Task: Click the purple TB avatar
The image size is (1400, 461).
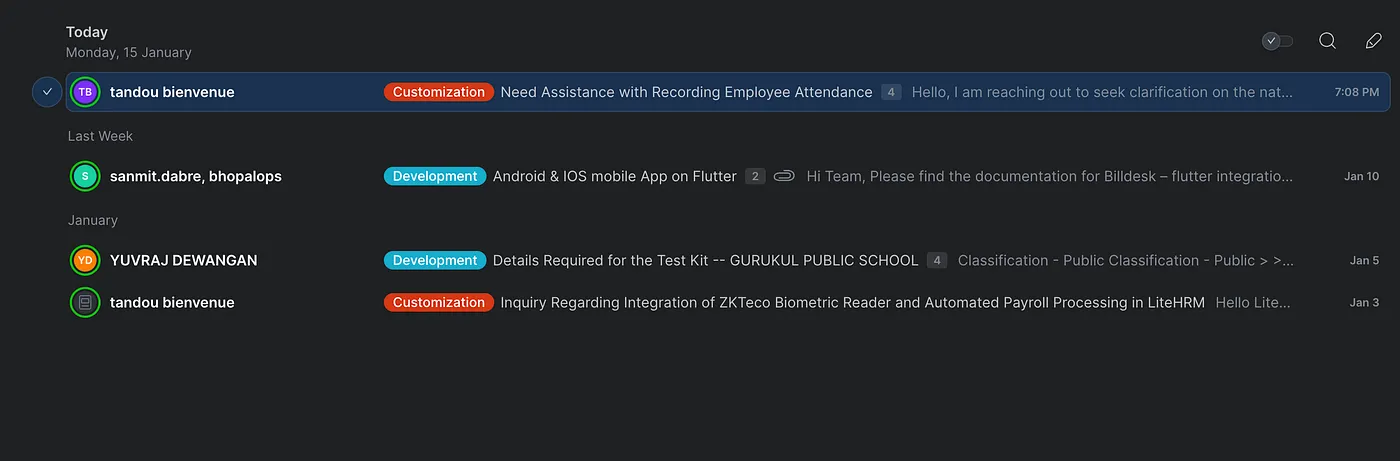Action: 85,92
